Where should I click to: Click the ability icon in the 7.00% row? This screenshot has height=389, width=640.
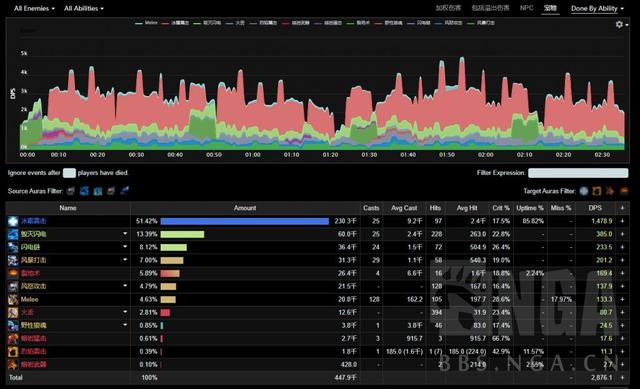tap(13, 260)
